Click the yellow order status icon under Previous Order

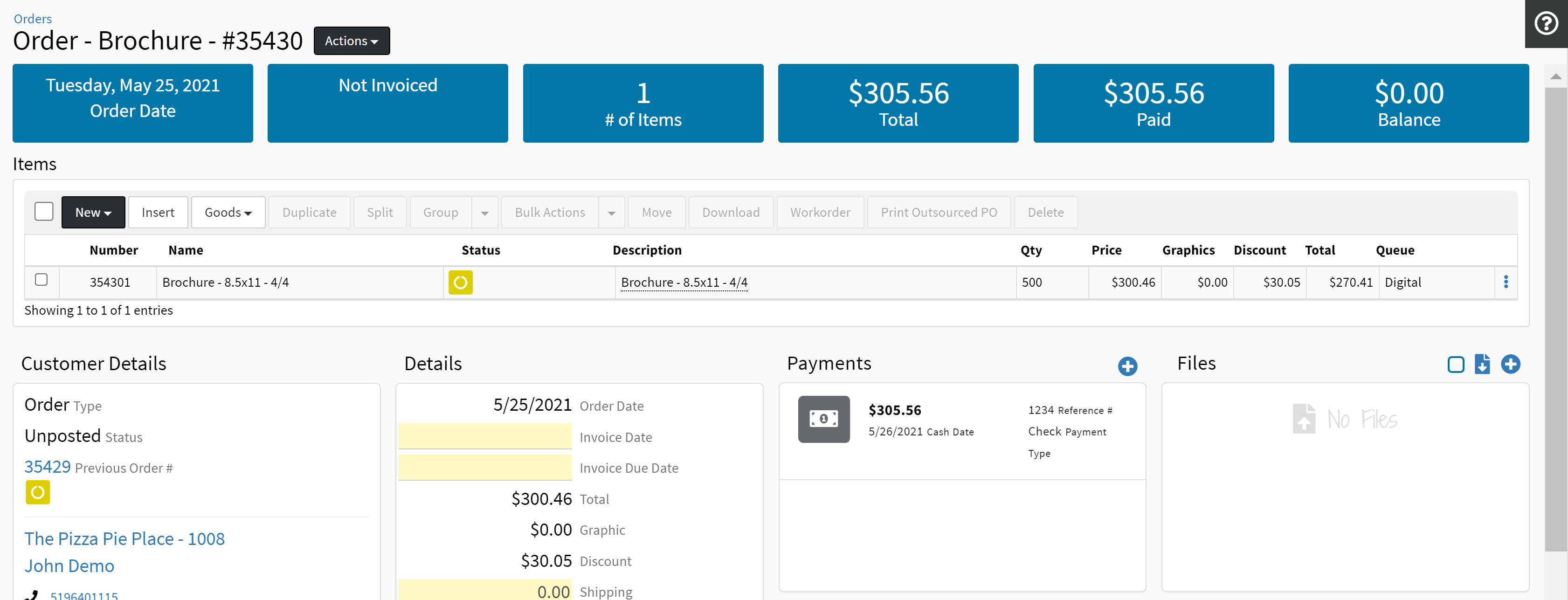tap(38, 492)
